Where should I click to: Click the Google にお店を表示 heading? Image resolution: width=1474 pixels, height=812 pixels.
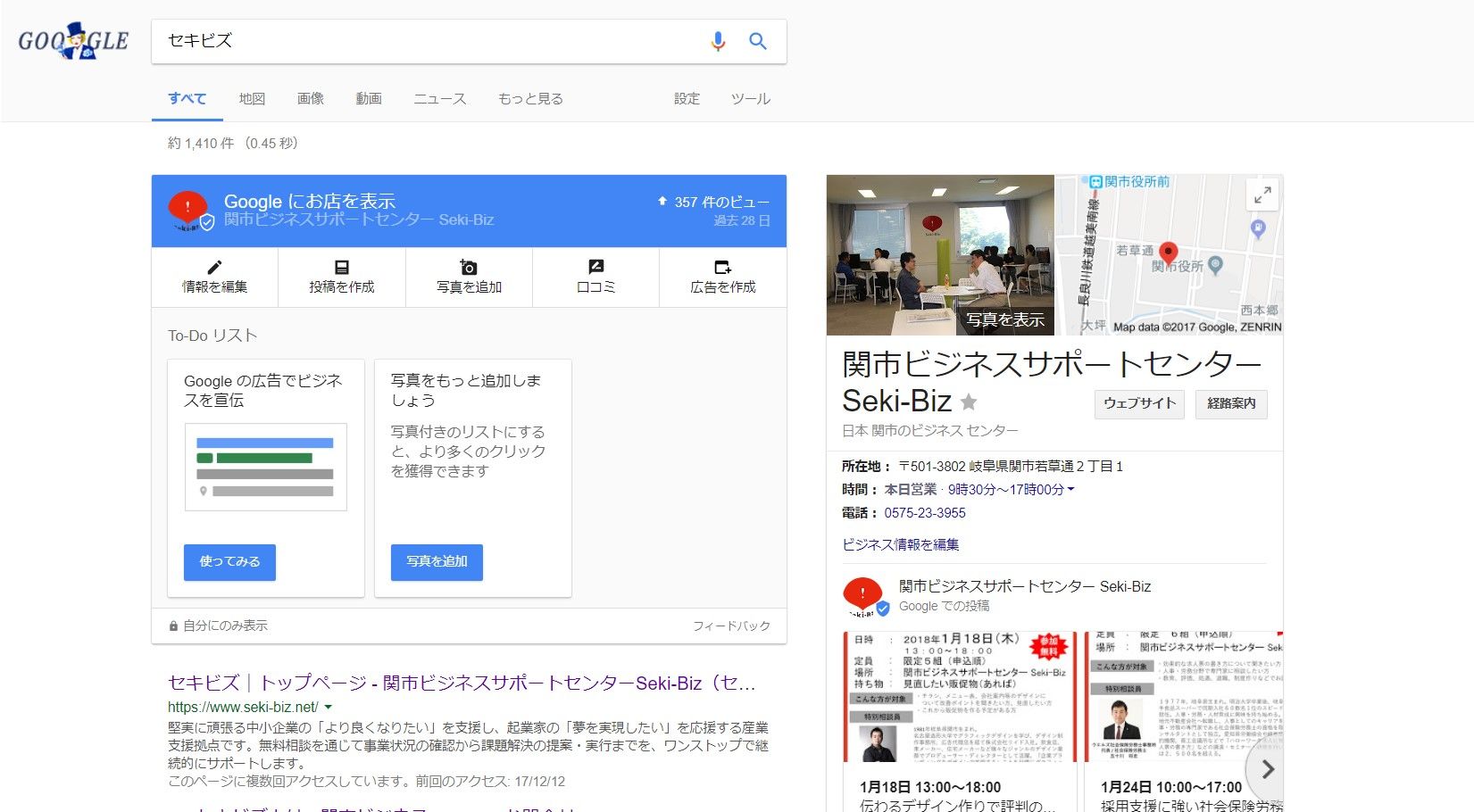click(310, 202)
